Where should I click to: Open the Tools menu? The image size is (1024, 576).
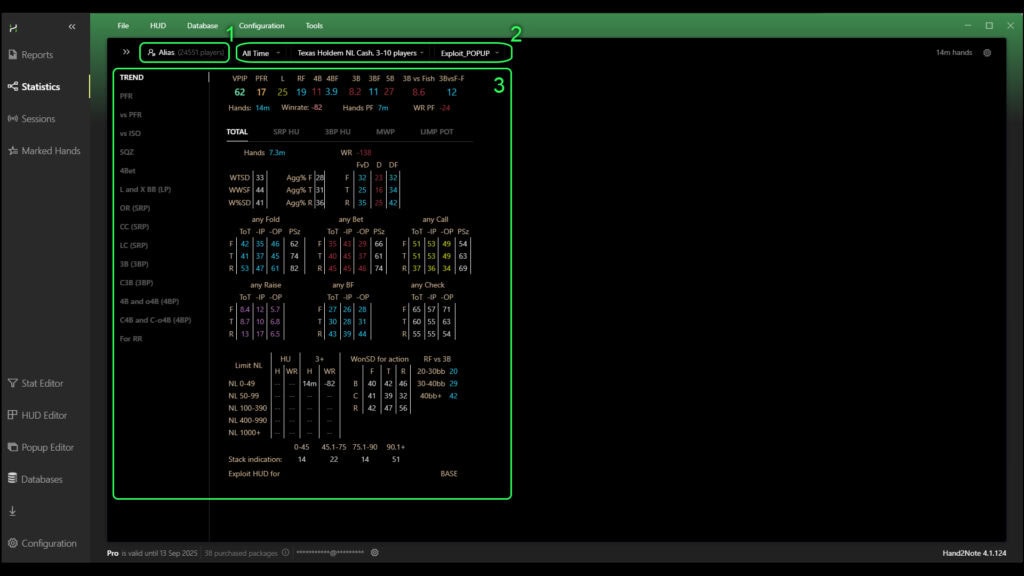tap(314, 25)
